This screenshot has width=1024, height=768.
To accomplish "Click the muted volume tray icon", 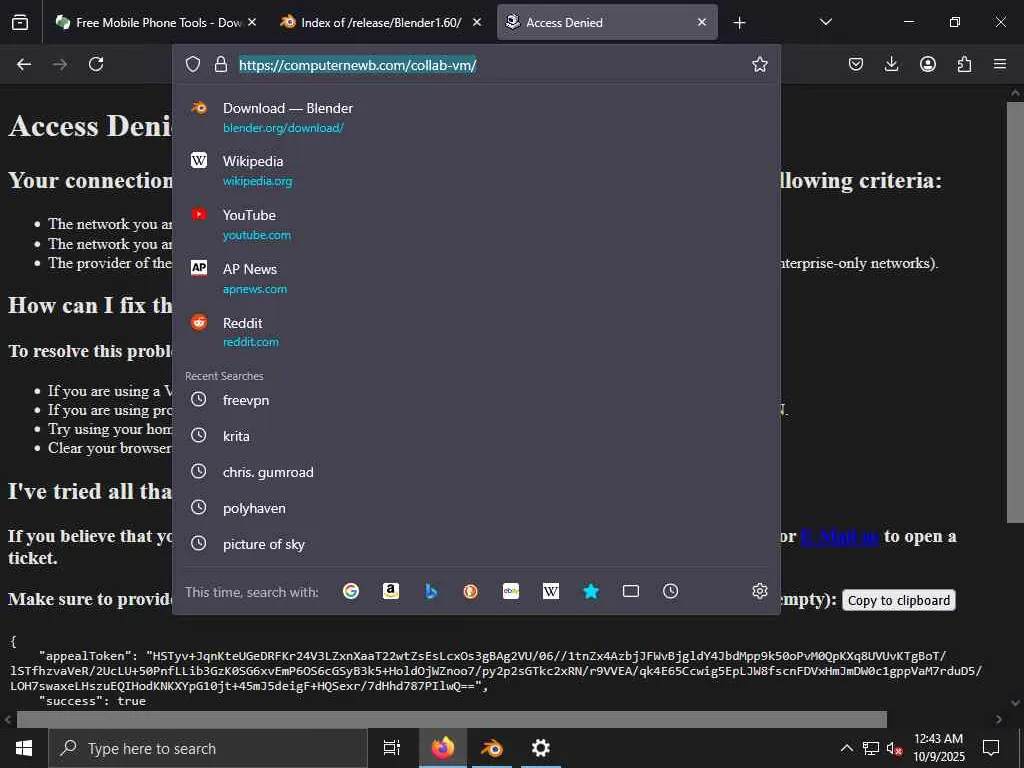I will [894, 748].
